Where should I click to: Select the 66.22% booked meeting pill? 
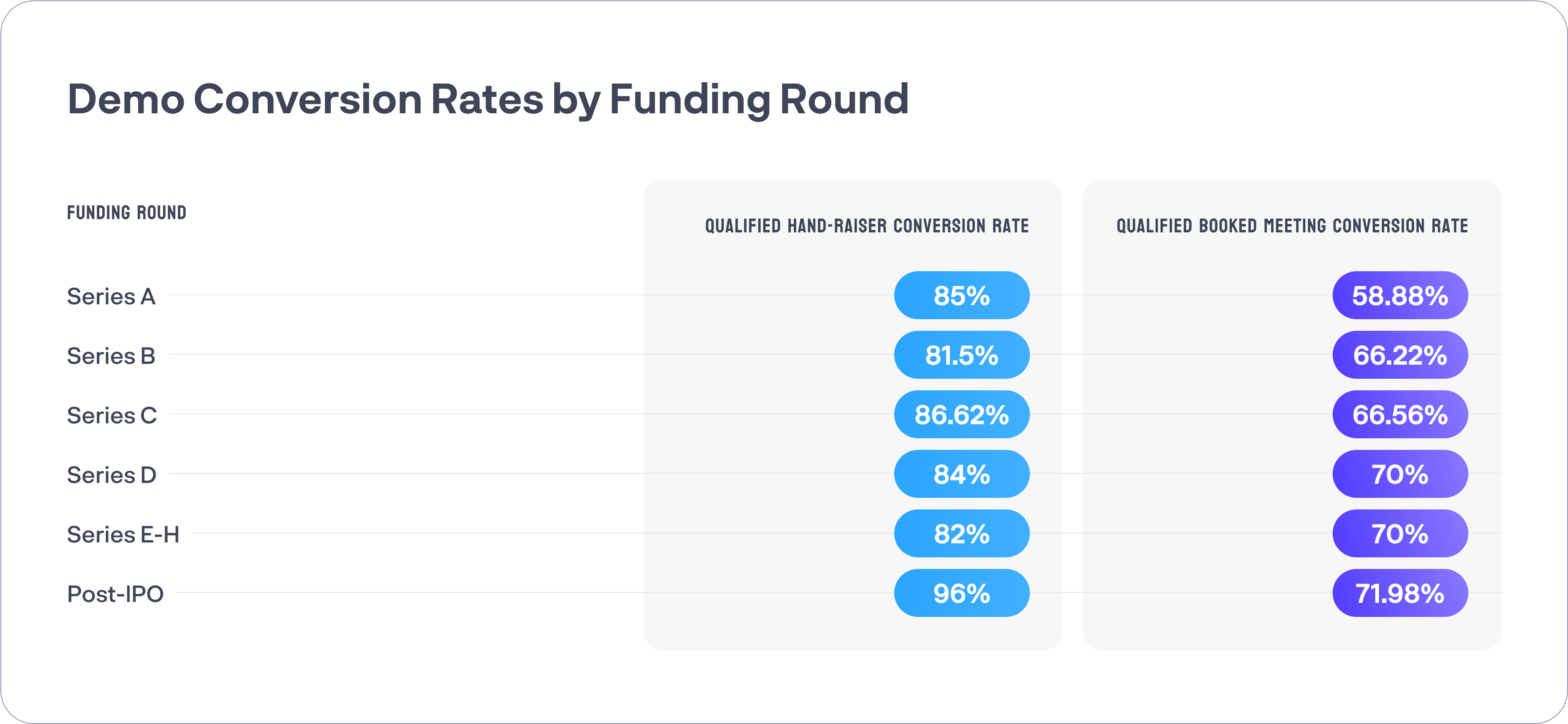click(1400, 355)
